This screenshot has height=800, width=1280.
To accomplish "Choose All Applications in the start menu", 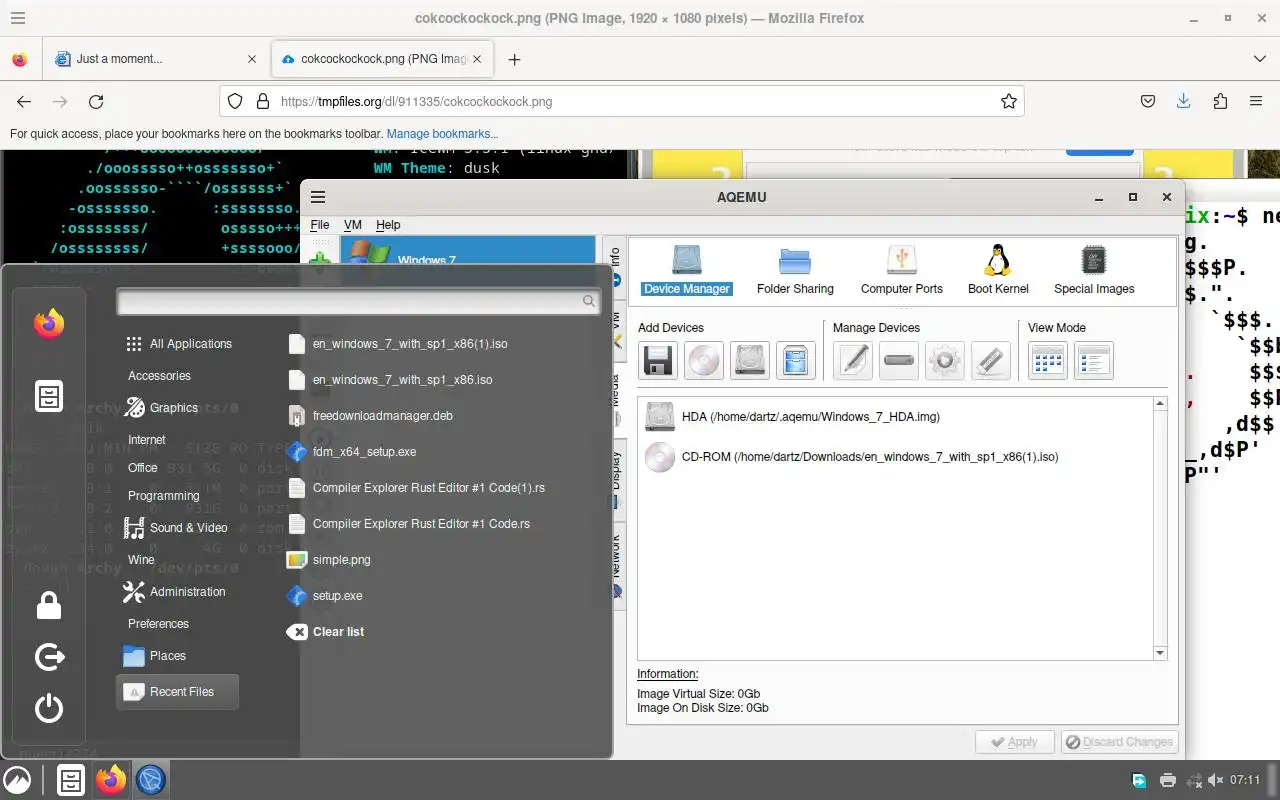I will [x=178, y=344].
